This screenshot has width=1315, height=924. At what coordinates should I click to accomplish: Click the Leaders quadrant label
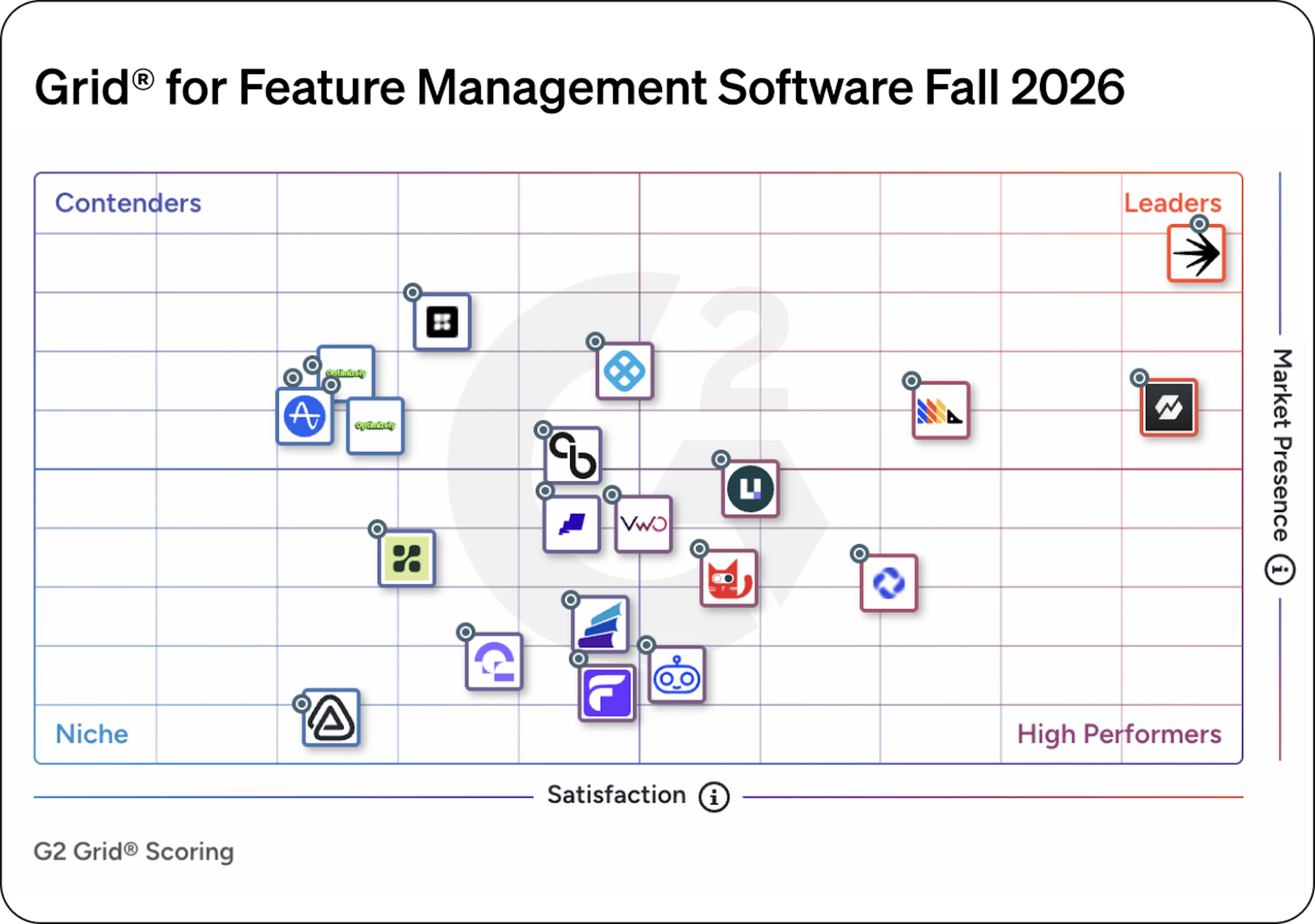pyautogui.click(x=1173, y=203)
